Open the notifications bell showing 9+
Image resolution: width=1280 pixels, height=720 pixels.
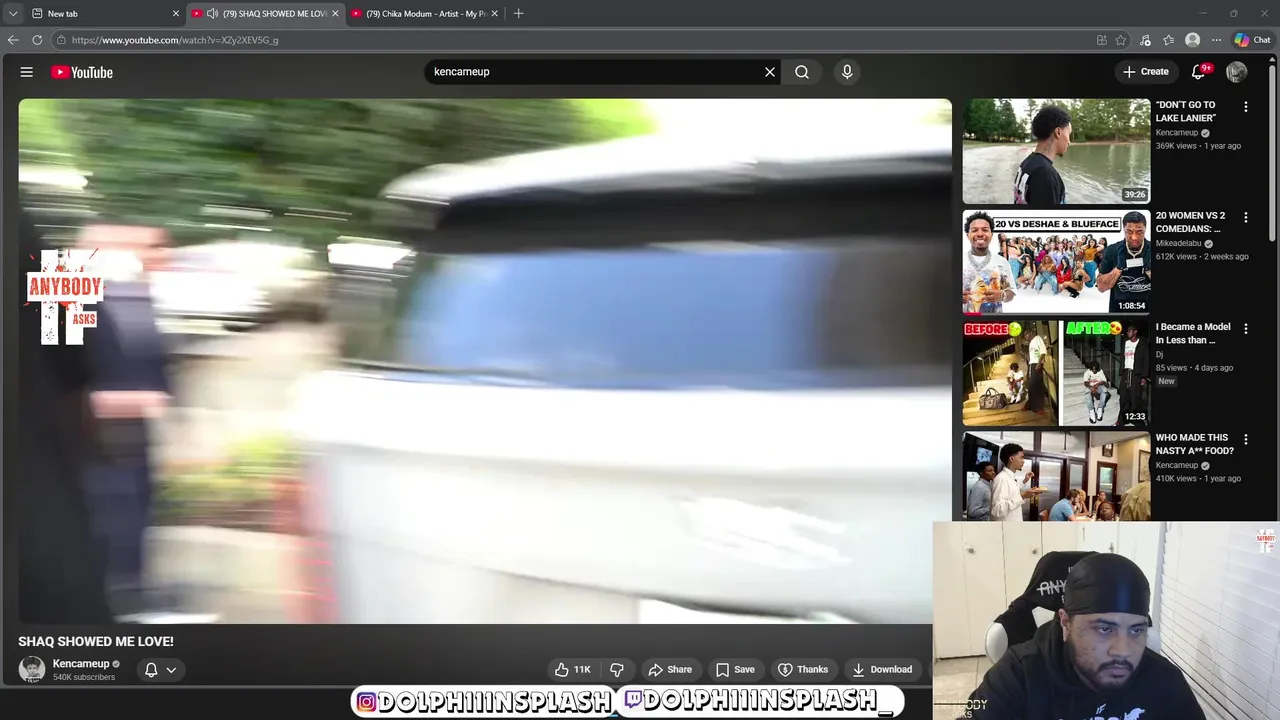tap(1199, 72)
